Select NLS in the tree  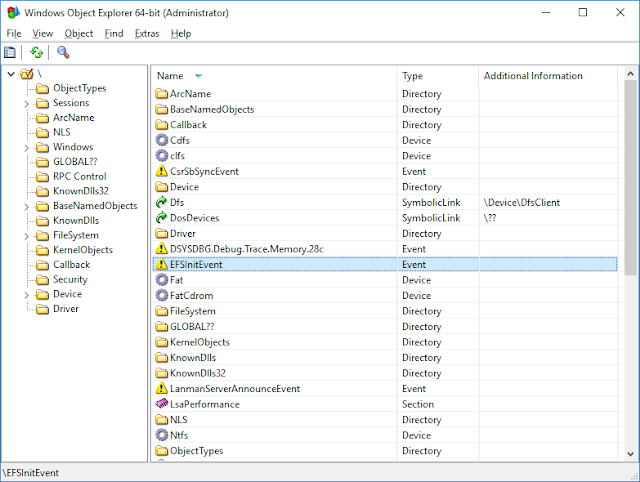click(62, 132)
